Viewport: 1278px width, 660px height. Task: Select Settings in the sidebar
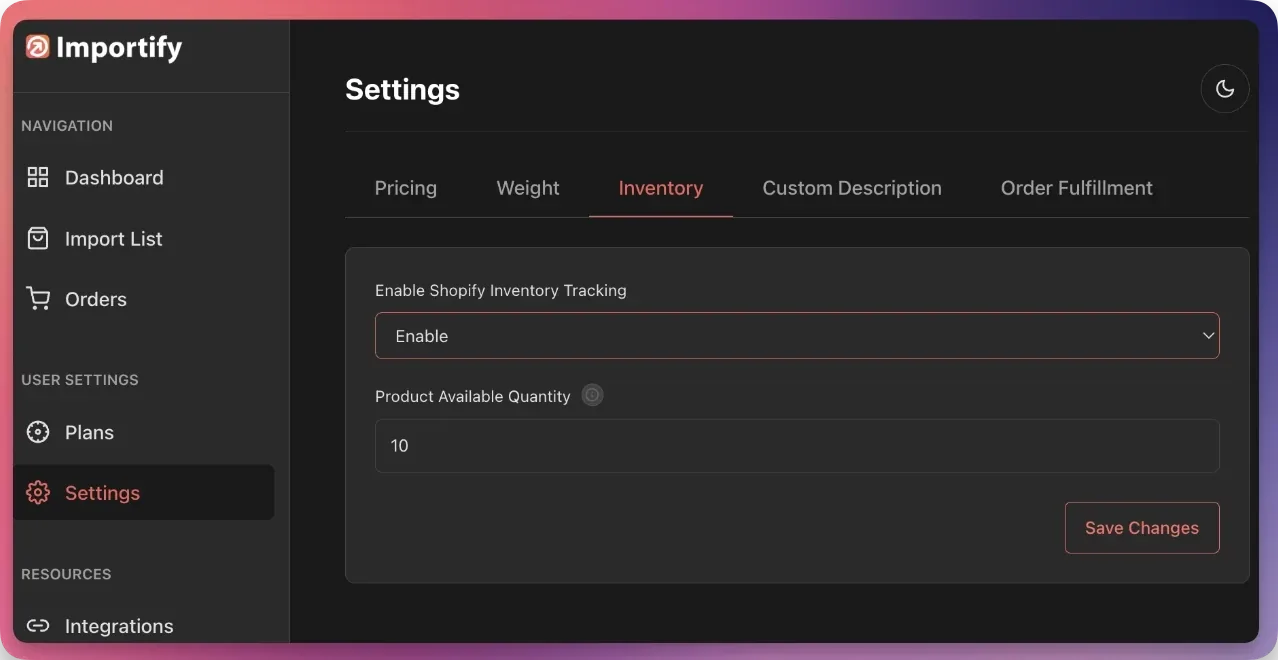pos(144,493)
